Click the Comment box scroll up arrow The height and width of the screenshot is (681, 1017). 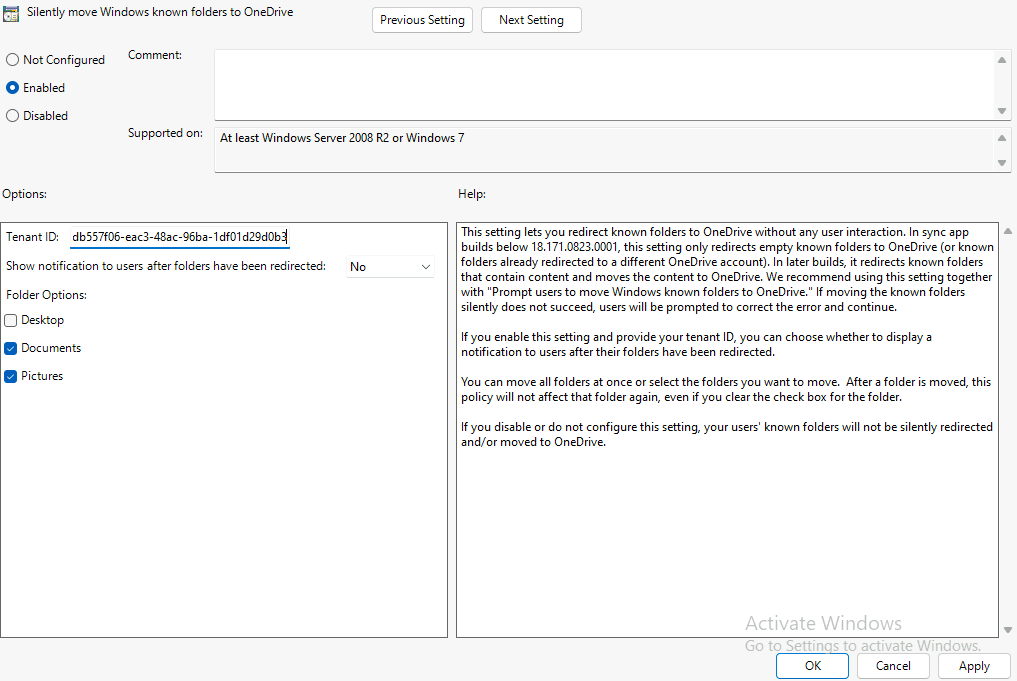[1002, 60]
